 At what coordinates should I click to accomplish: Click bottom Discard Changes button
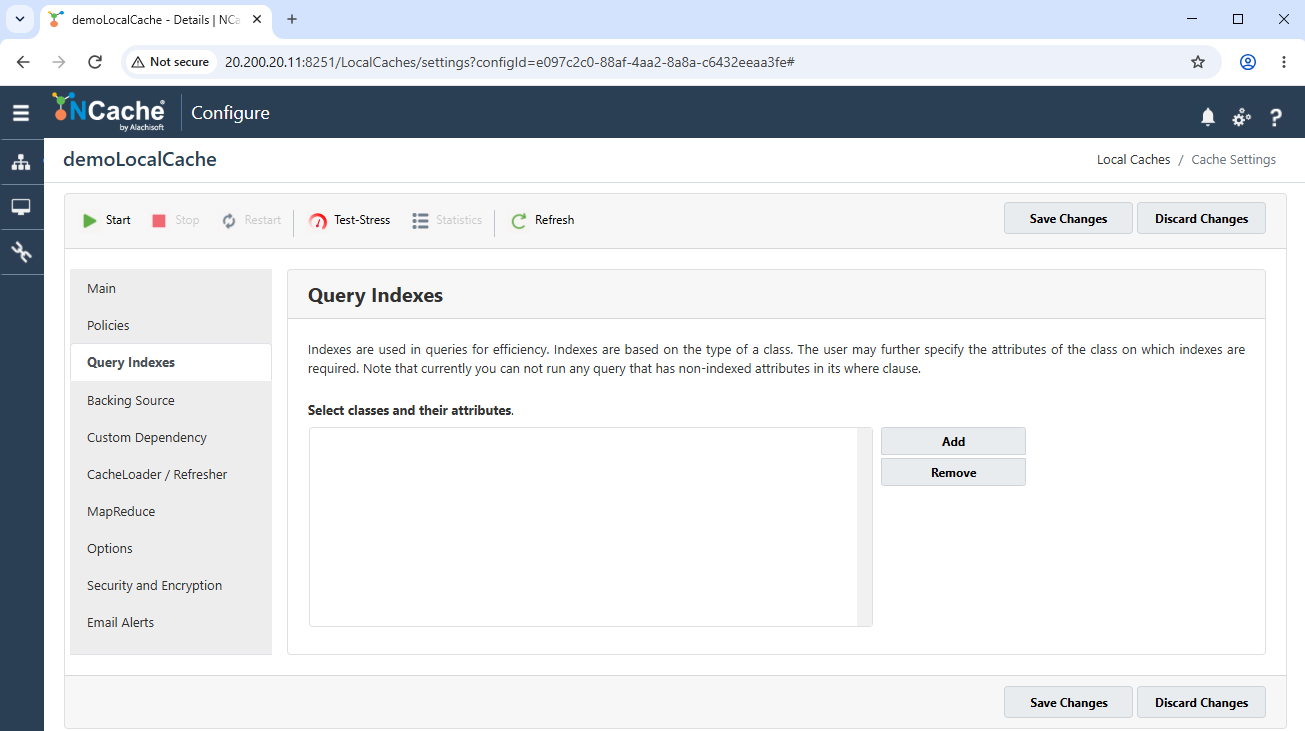tap(1201, 703)
